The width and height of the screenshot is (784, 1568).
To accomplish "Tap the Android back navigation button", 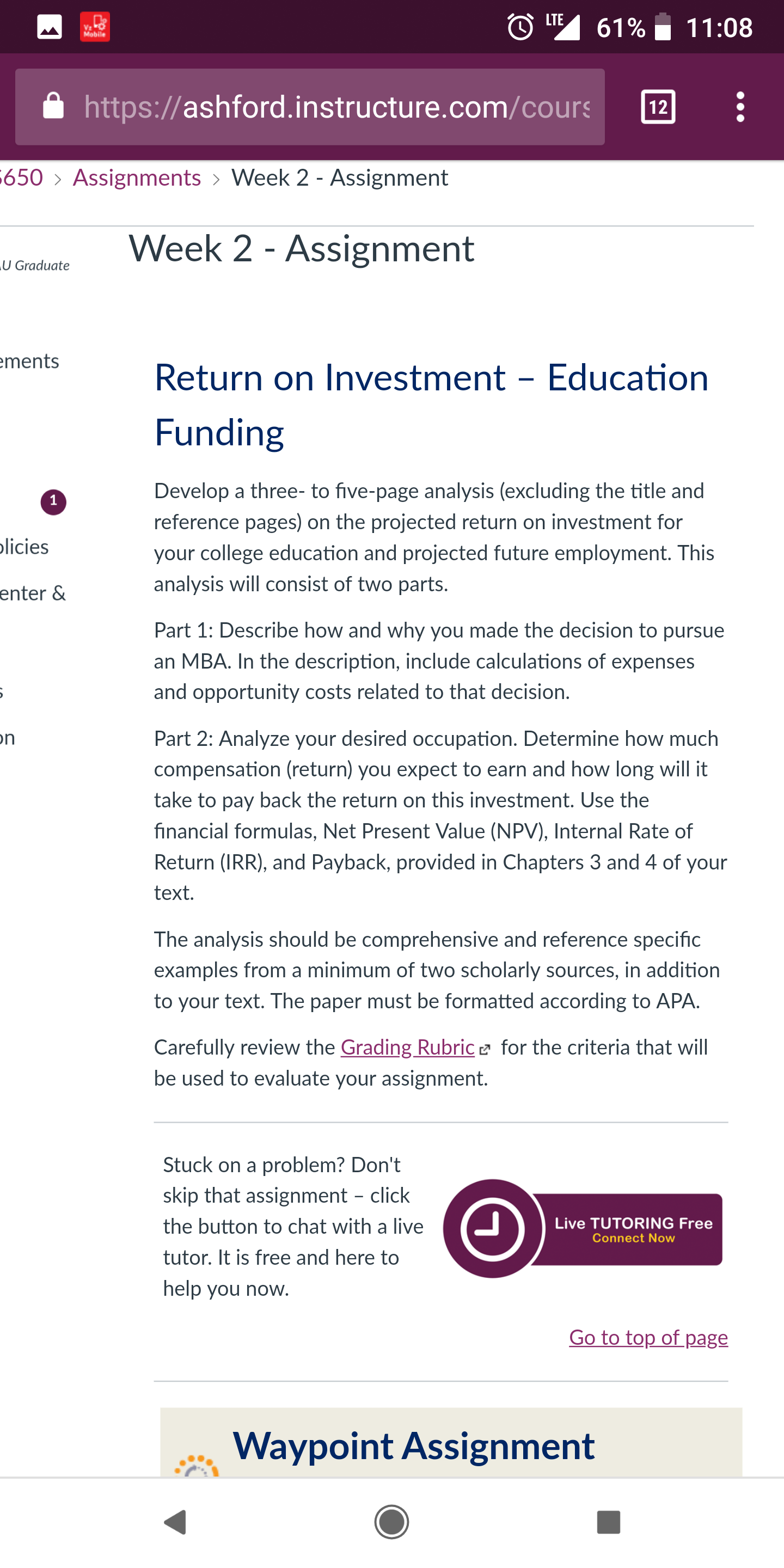I will tap(175, 1522).
